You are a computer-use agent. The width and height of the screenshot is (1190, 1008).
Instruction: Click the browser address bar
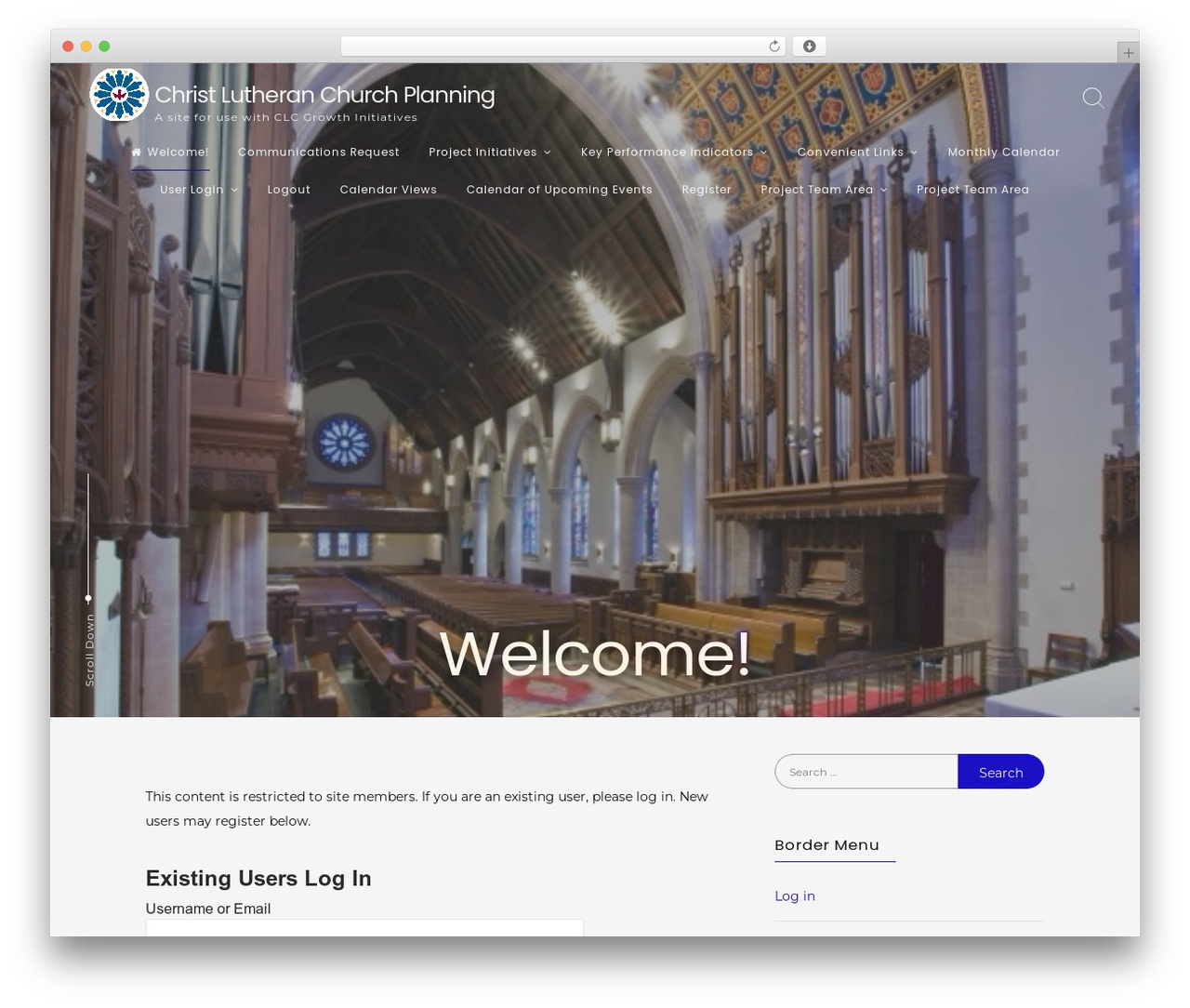click(x=562, y=46)
